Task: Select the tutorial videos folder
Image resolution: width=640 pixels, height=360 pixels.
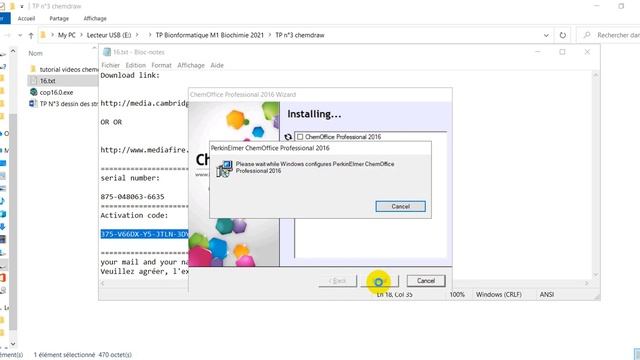Action: (x=69, y=69)
